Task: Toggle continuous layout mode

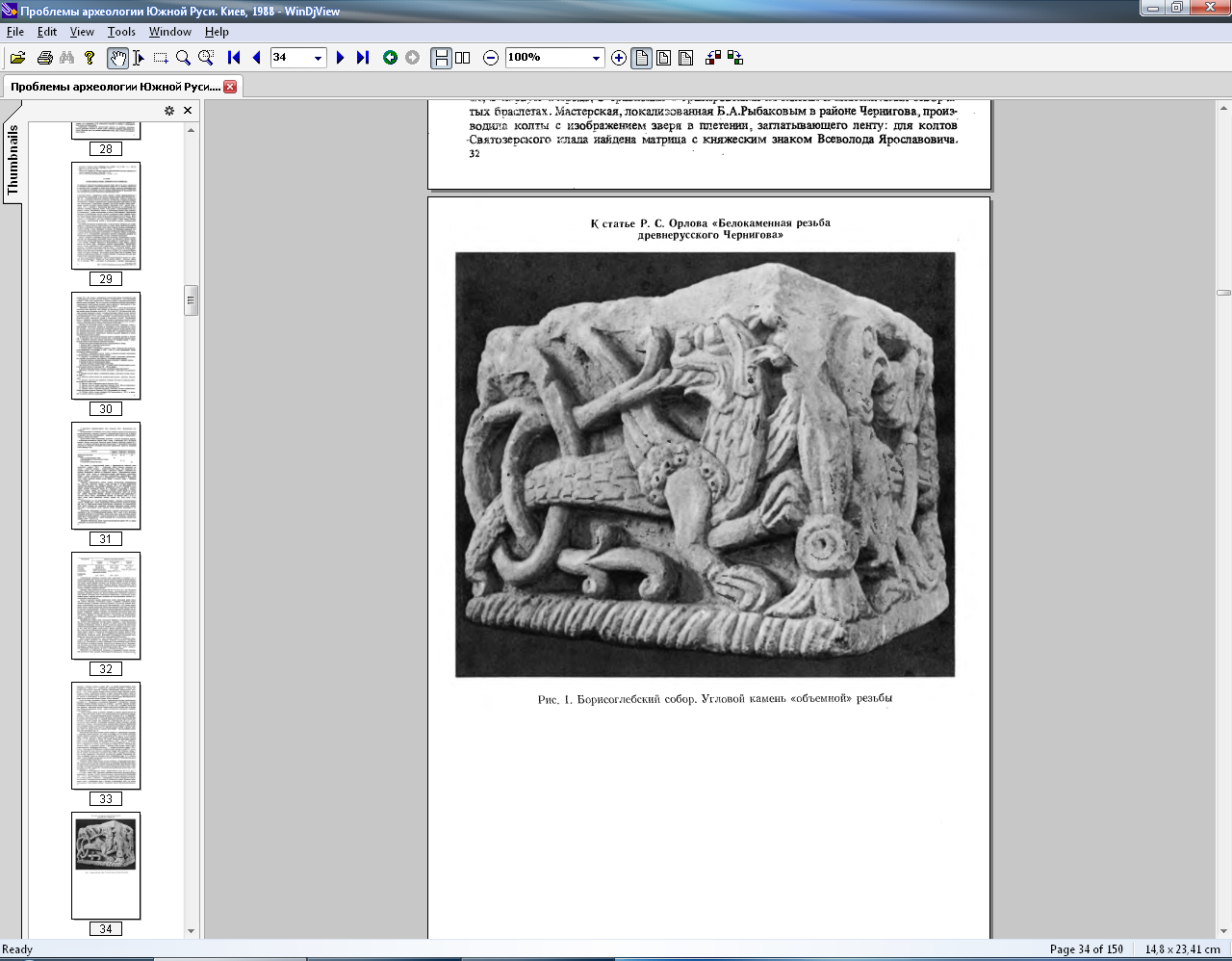Action: (441, 58)
